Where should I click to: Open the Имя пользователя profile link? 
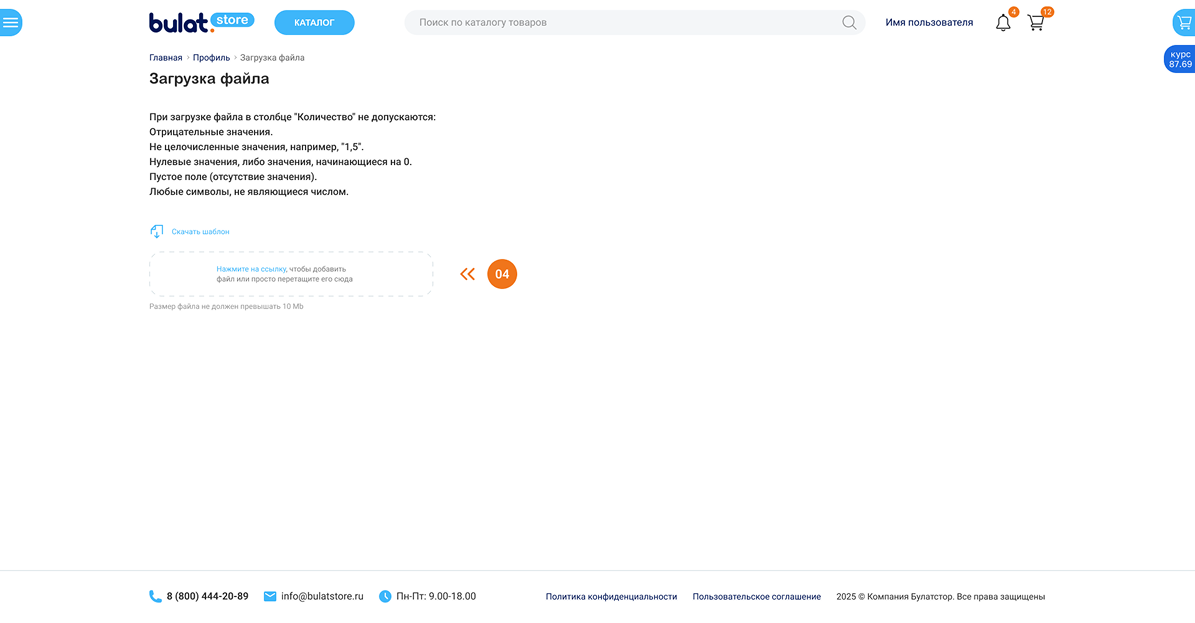(x=929, y=22)
